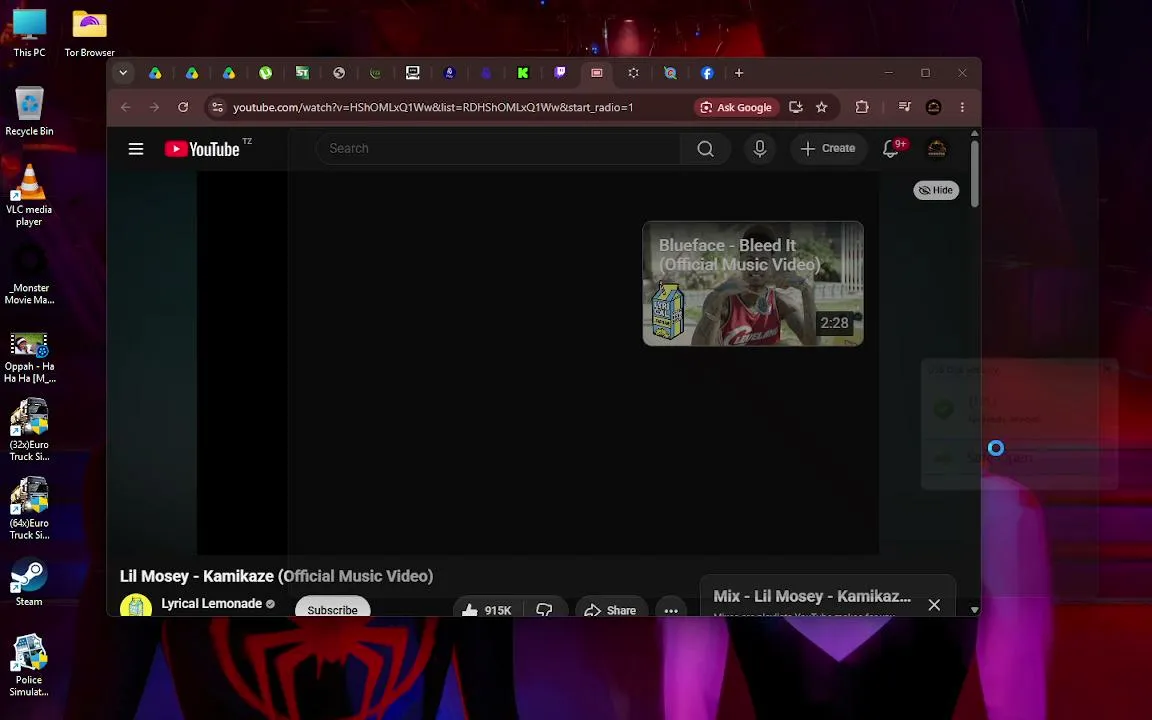
Task: Switch to the Twitch tab
Action: 560,73
